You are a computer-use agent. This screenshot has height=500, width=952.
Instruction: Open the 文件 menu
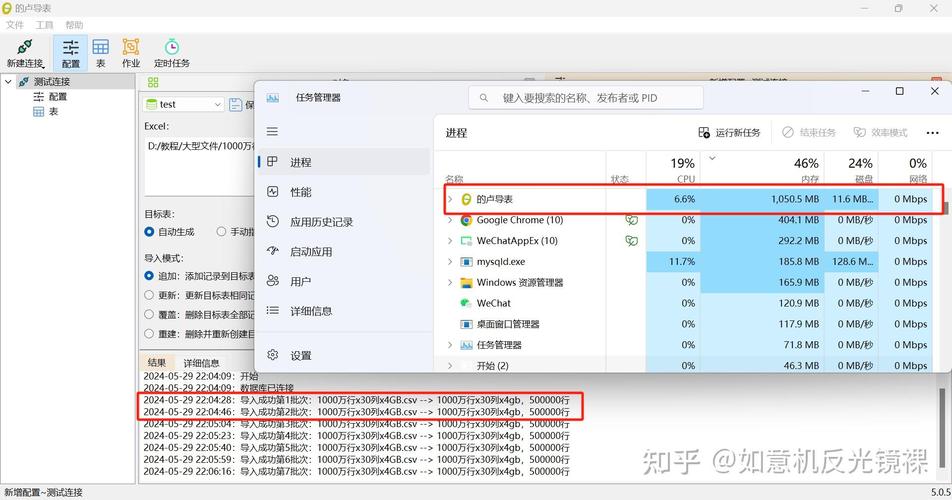click(15, 25)
